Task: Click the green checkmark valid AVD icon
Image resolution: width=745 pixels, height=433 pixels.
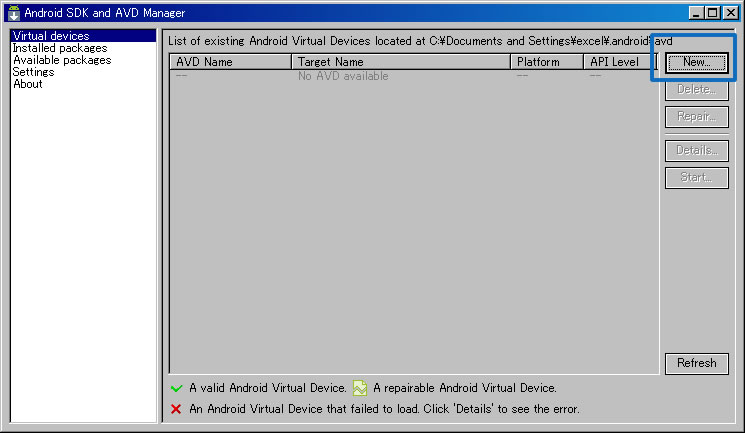Action: click(176, 388)
